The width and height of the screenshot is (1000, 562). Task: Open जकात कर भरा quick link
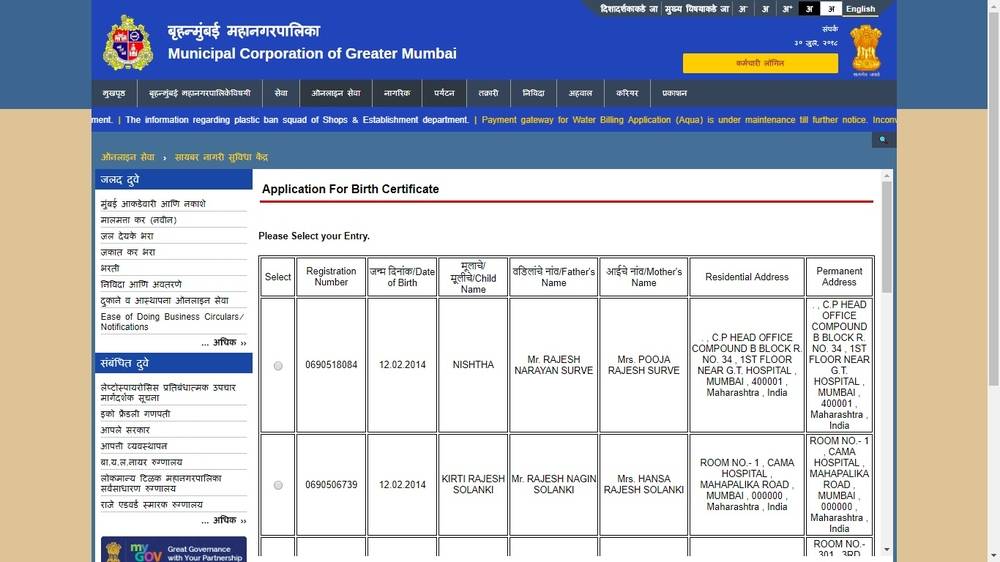[x=128, y=252]
